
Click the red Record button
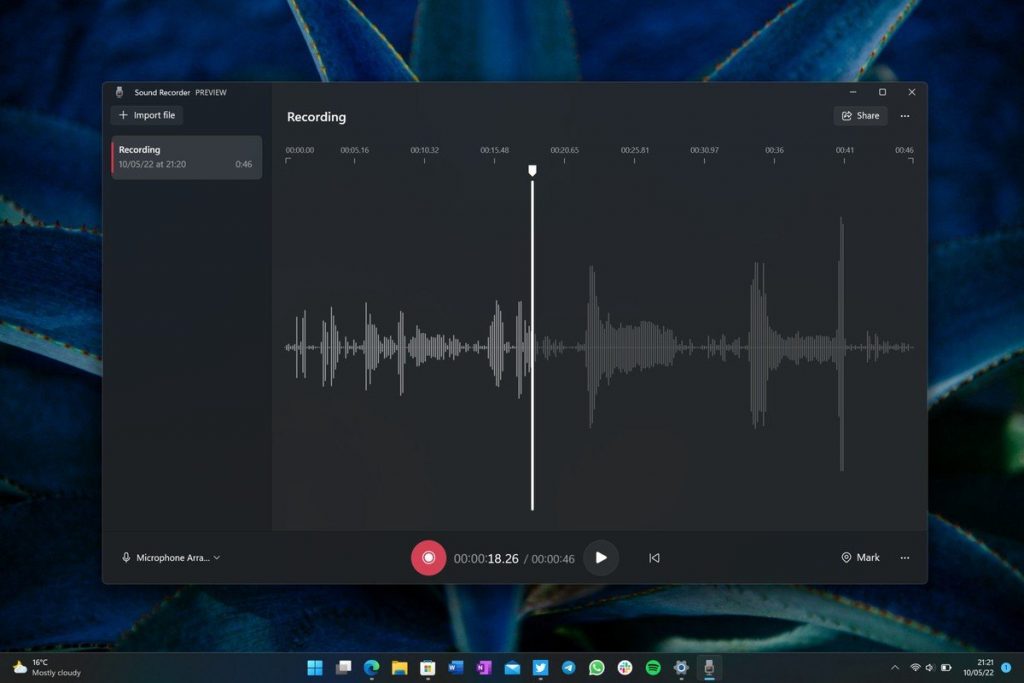(x=428, y=558)
